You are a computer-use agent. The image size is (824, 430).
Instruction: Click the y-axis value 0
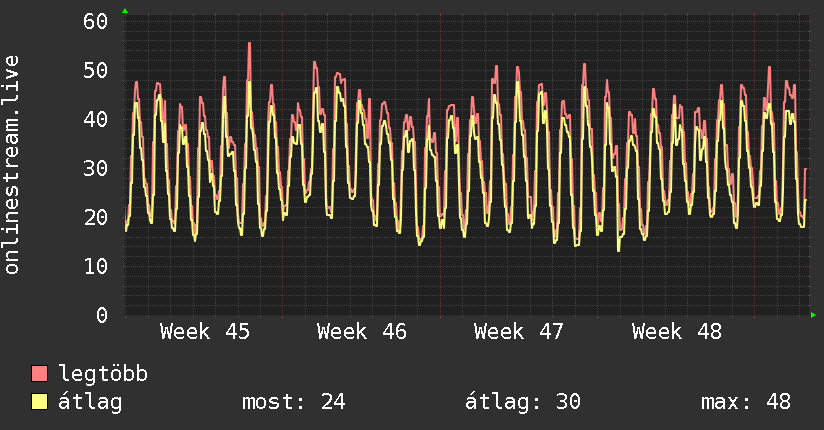pos(102,315)
